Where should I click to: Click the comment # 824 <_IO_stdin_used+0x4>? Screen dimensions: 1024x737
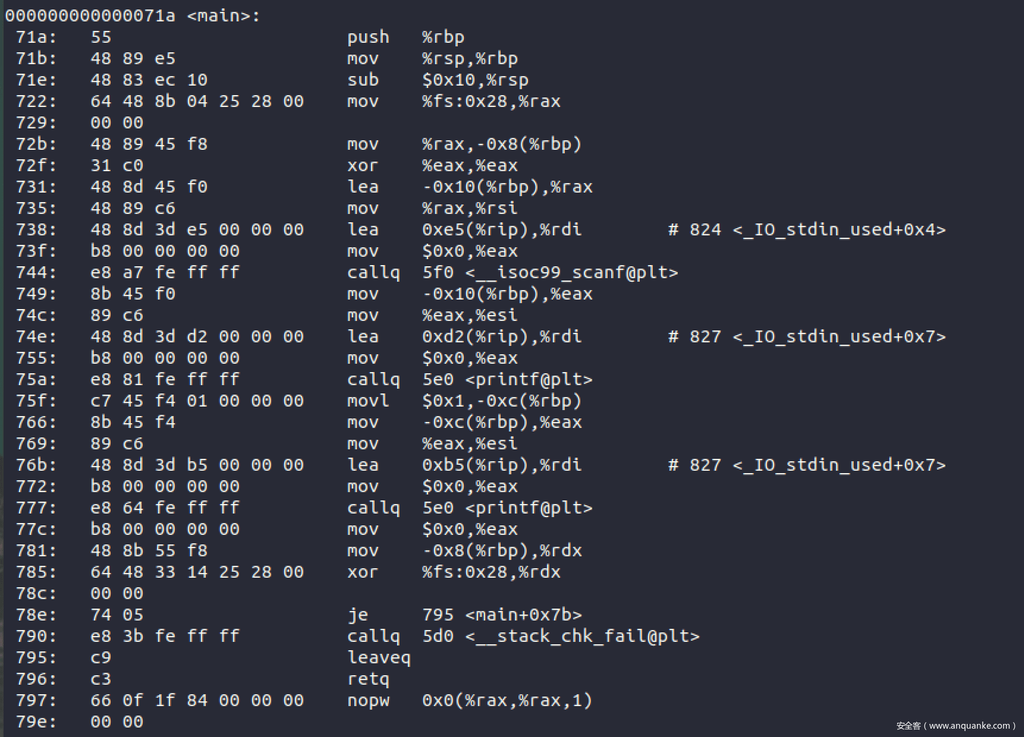(806, 230)
